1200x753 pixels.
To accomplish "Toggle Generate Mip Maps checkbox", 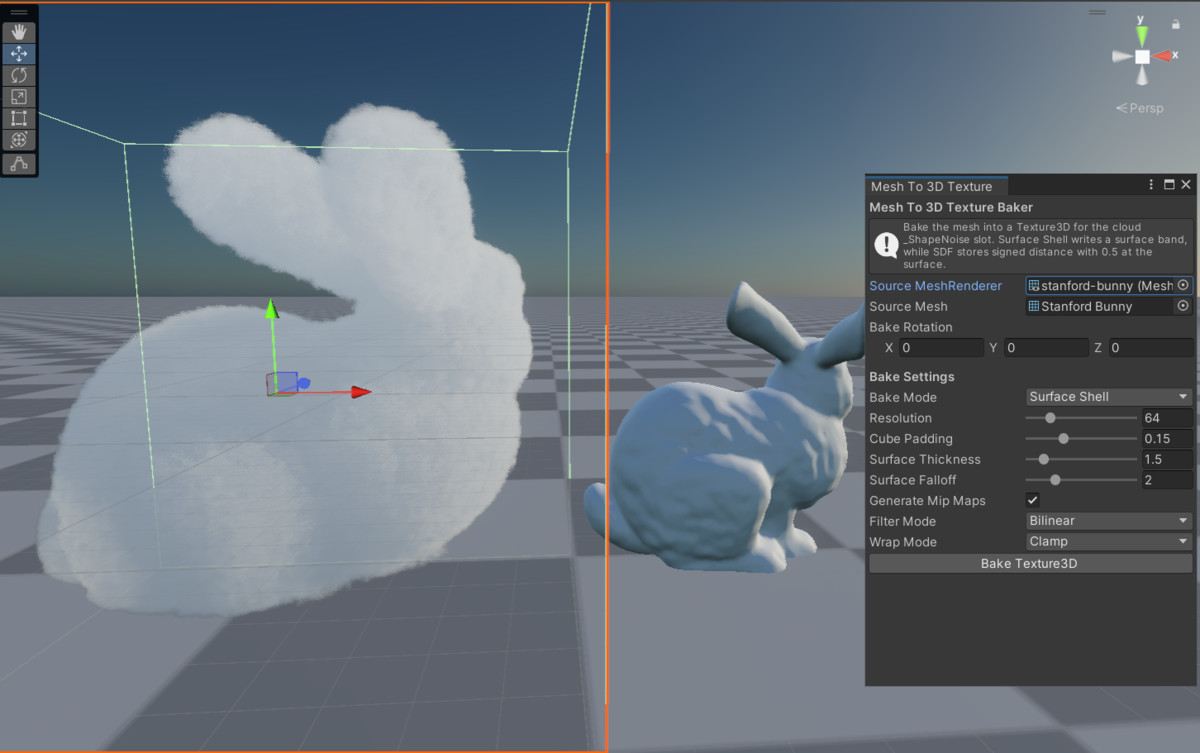I will [x=1033, y=500].
